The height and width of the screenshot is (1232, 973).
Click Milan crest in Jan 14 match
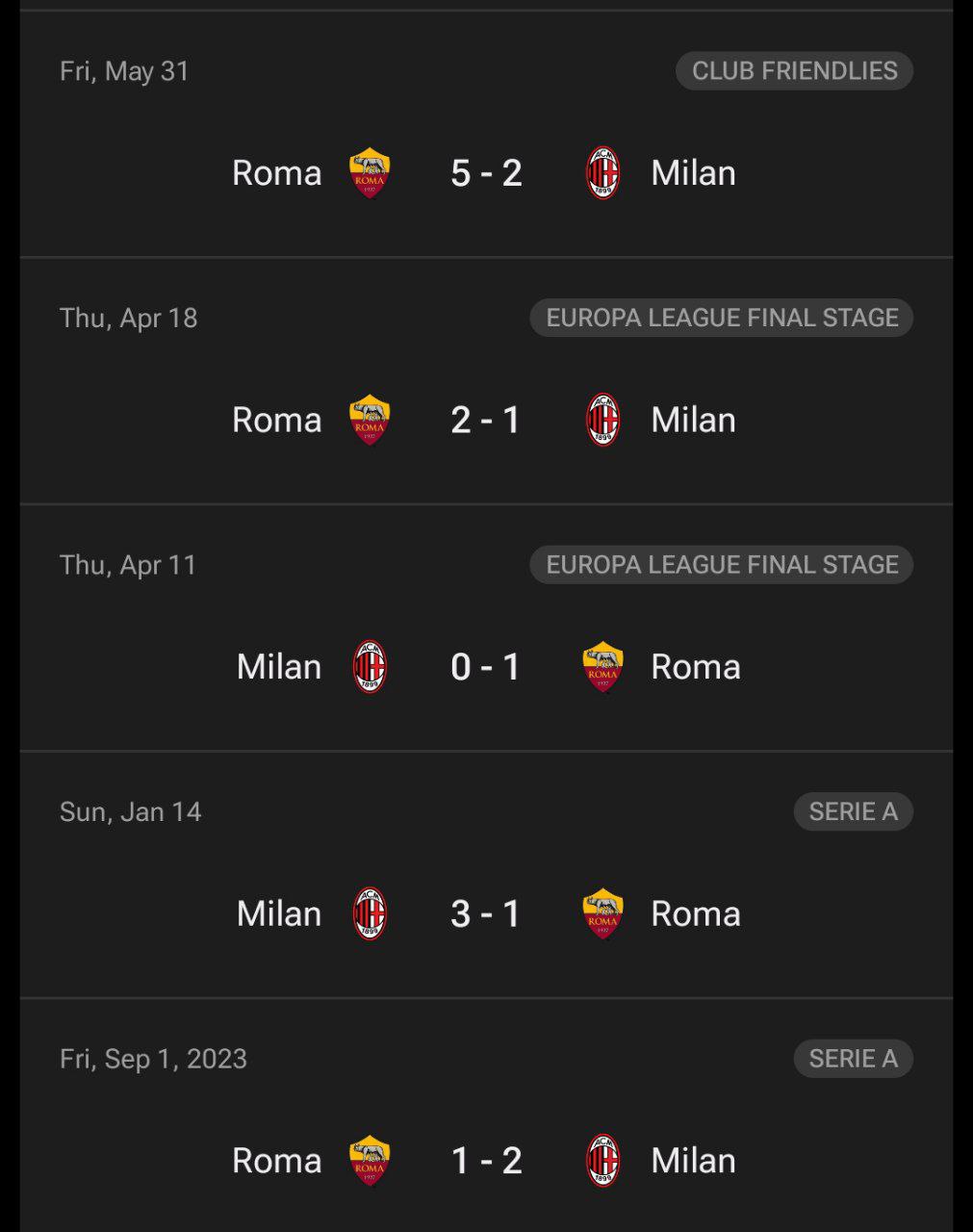370,914
